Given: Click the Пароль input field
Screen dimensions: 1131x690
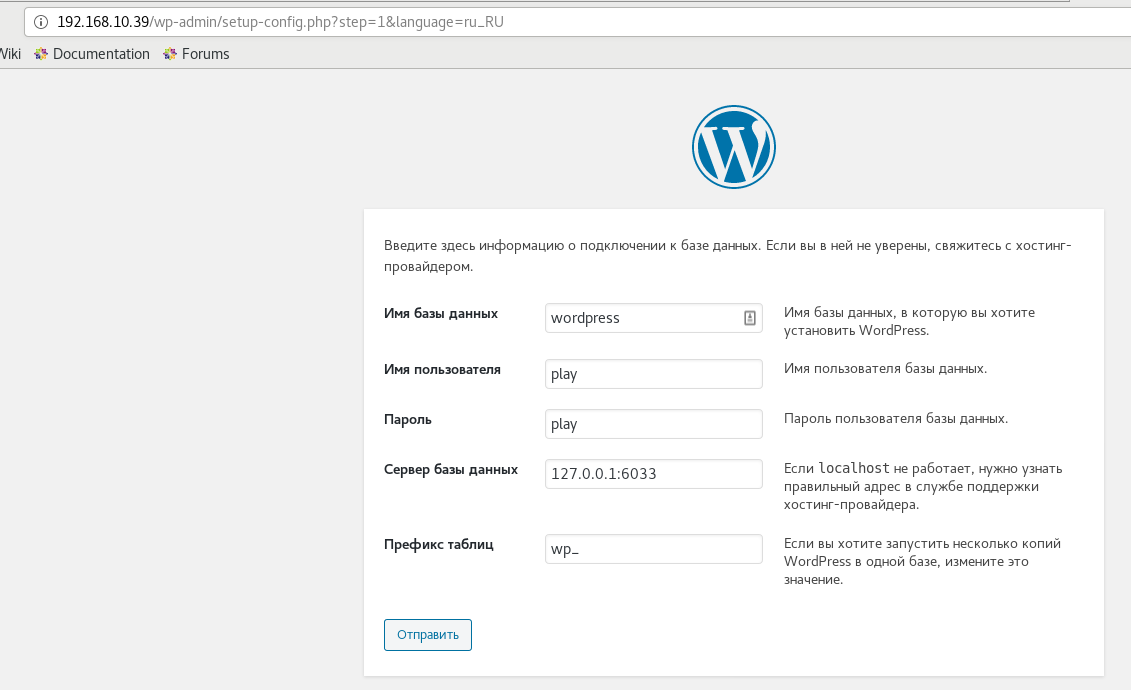Looking at the screenshot, I should (x=653, y=424).
